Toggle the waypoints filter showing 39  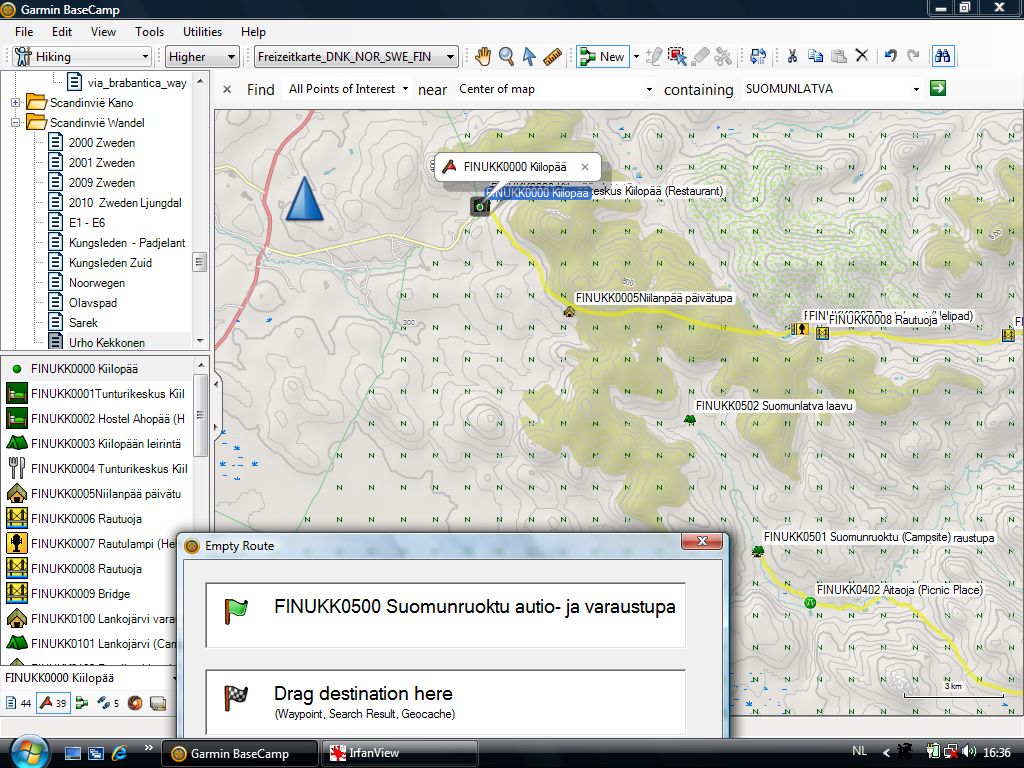pyautogui.click(x=52, y=703)
